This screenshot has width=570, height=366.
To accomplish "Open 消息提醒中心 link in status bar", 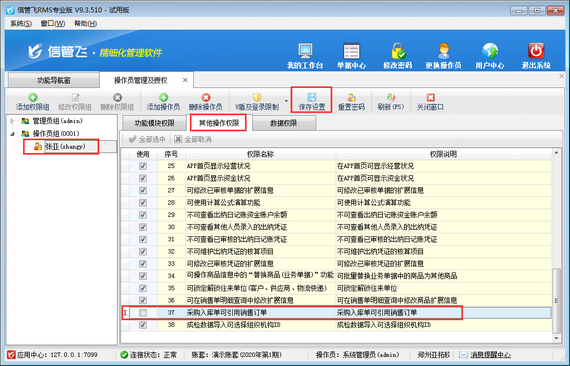I will pyautogui.click(x=490, y=355).
